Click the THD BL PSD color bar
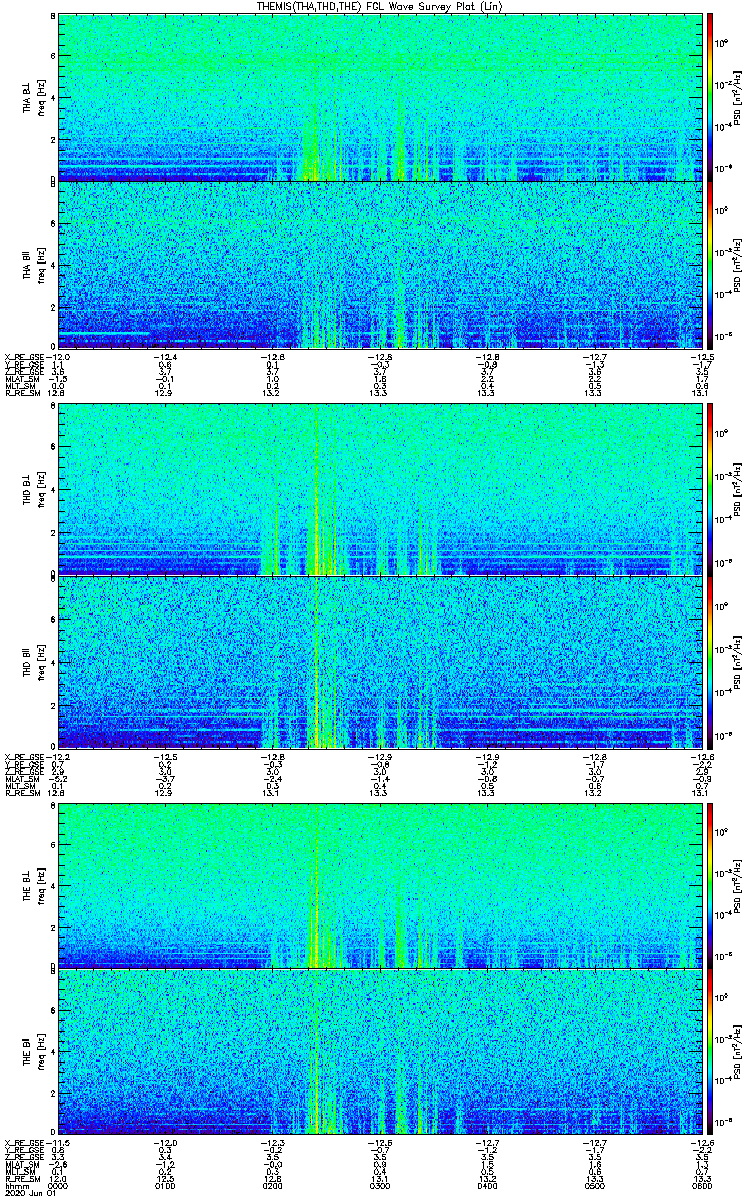Screen dimensions: 750x1200 pos(709,488)
